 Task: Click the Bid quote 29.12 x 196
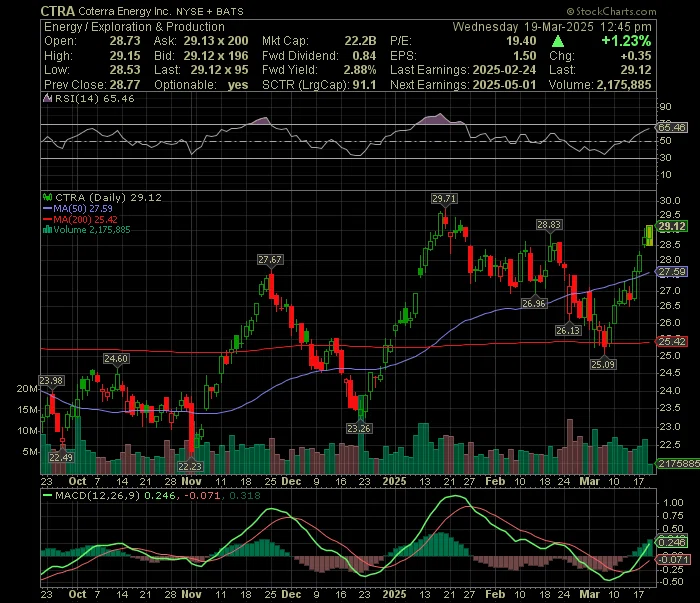216,56
